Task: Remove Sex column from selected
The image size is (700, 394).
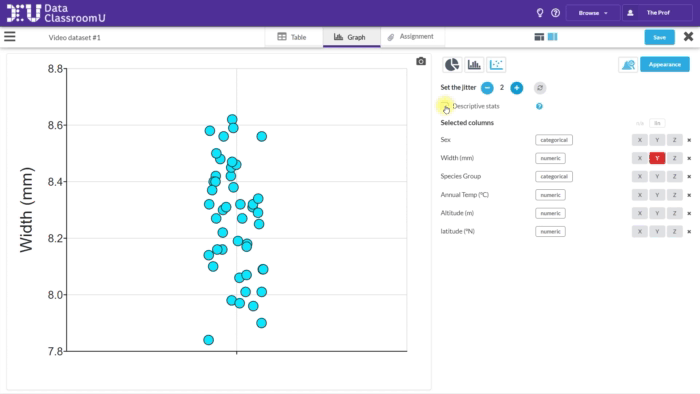Action: (689, 140)
